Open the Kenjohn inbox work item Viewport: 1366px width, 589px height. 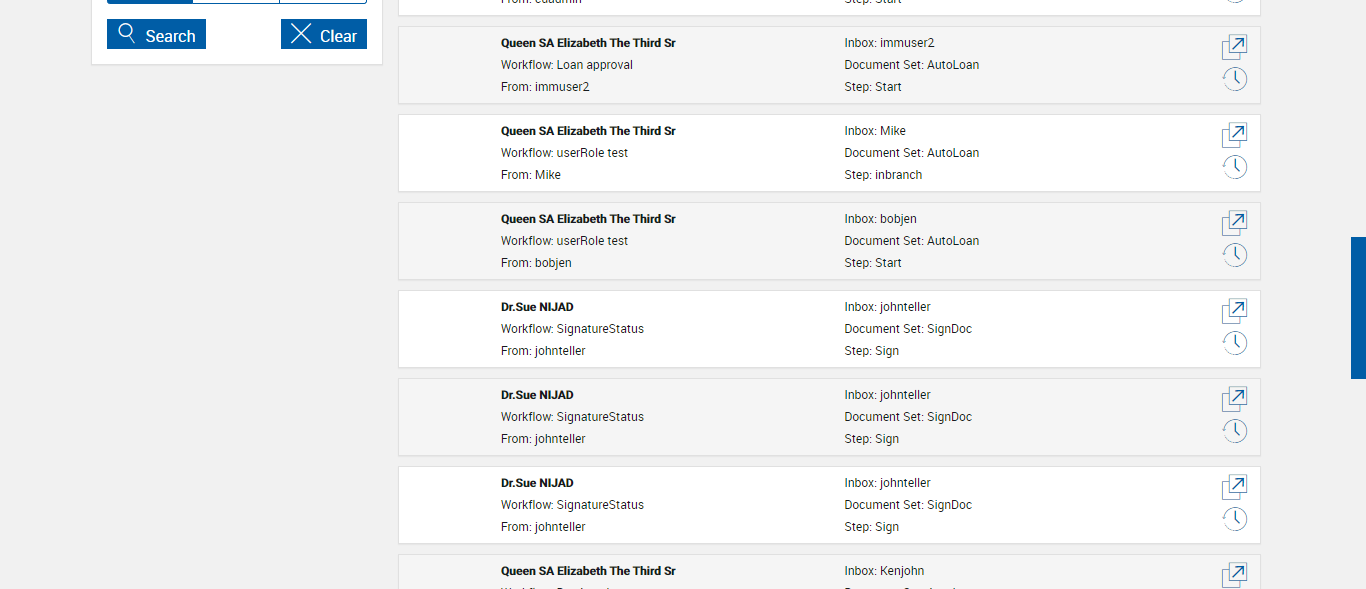(1234, 575)
